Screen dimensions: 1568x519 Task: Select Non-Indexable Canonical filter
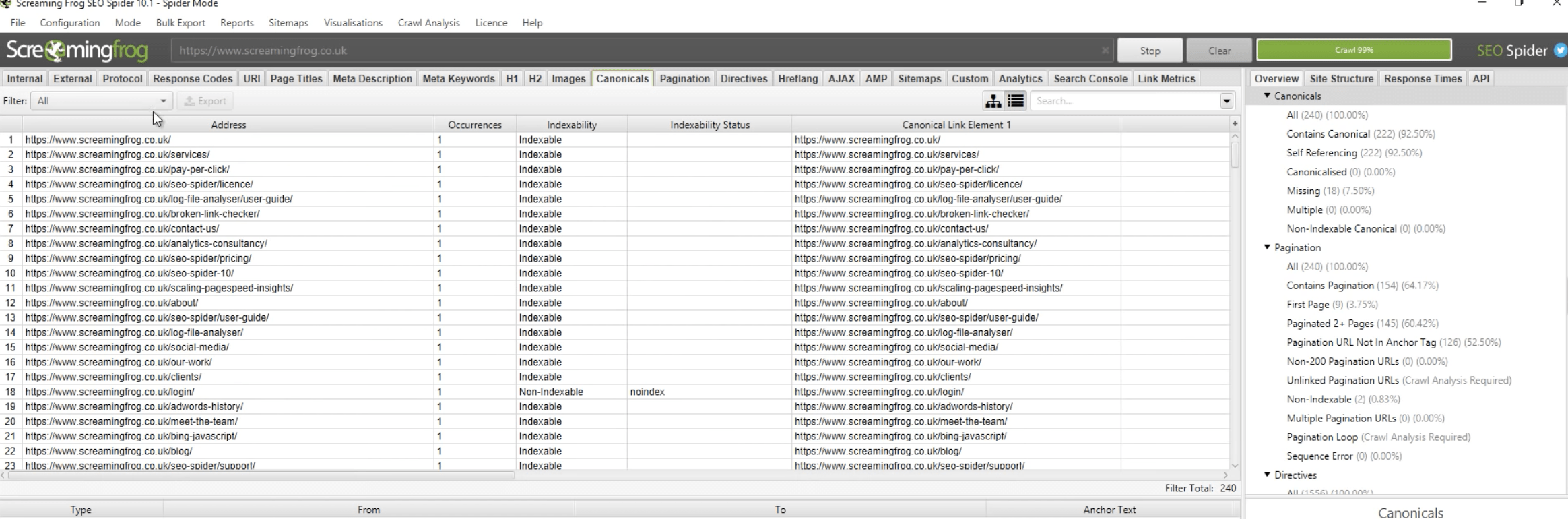[x=1366, y=228]
